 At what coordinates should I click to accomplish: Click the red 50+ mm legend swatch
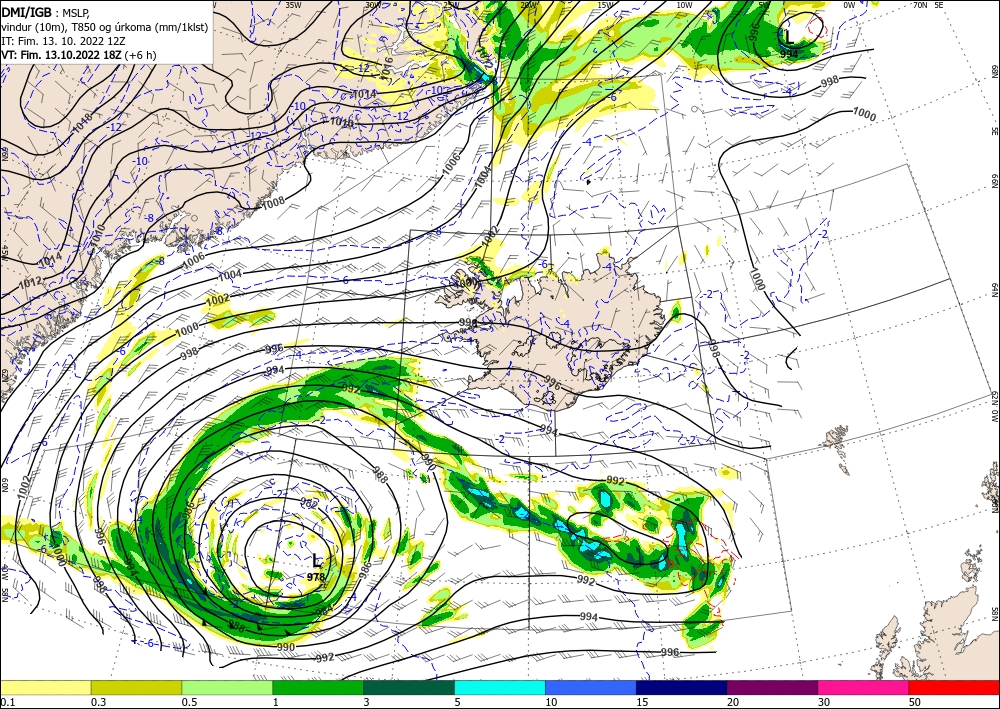[x=954, y=687]
